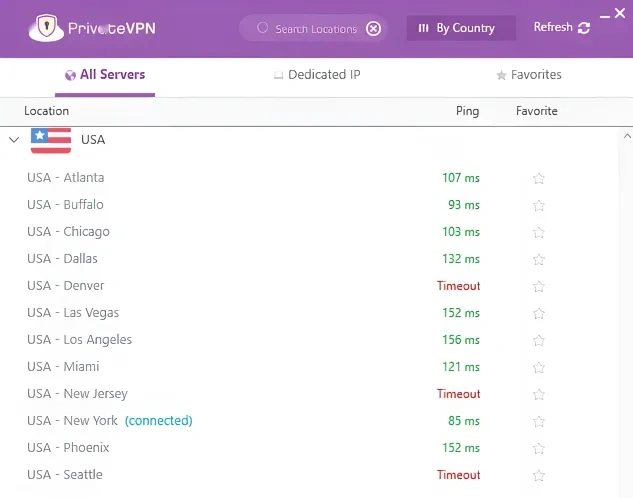Image resolution: width=633 pixels, height=498 pixels.
Task: Favorite Los Angeles with its star
Action: tap(539, 340)
